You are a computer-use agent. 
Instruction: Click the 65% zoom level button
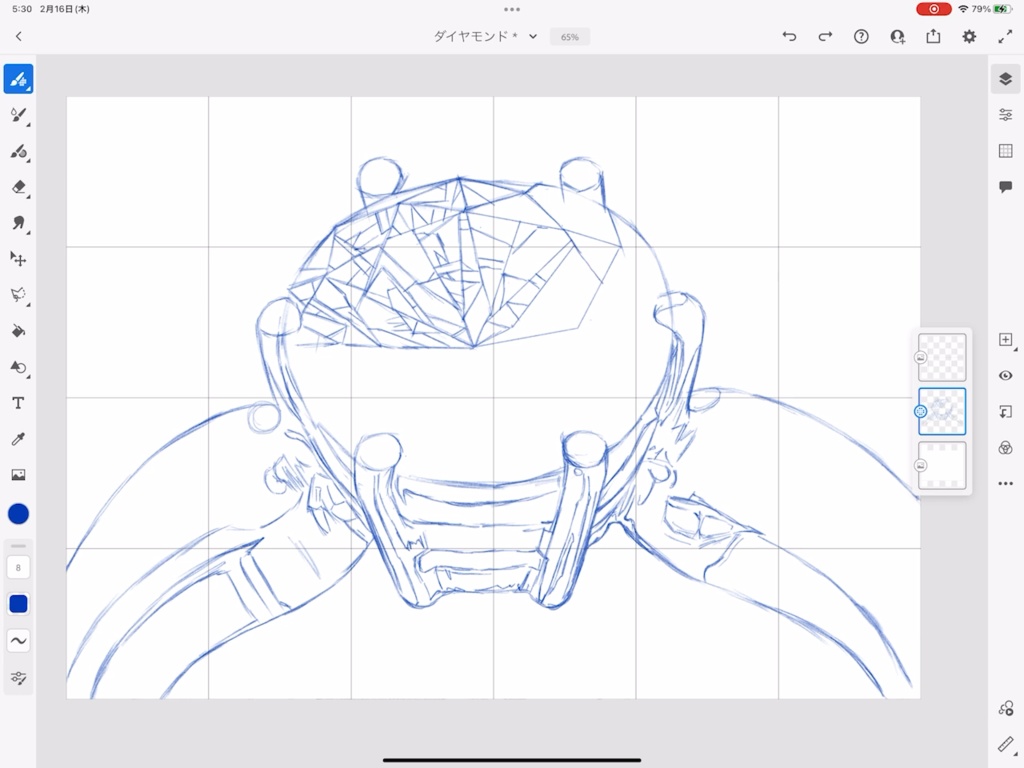(x=569, y=36)
